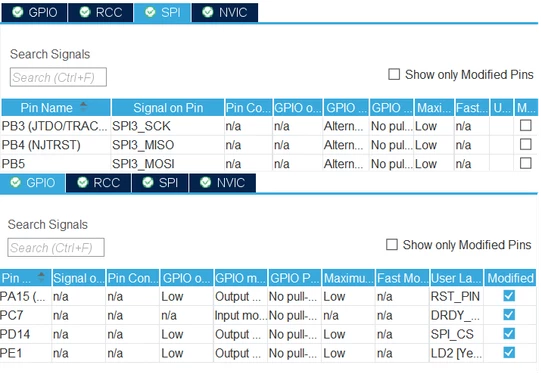
Task: Switch to the RCC tab in lower panel
Action: pos(99,182)
